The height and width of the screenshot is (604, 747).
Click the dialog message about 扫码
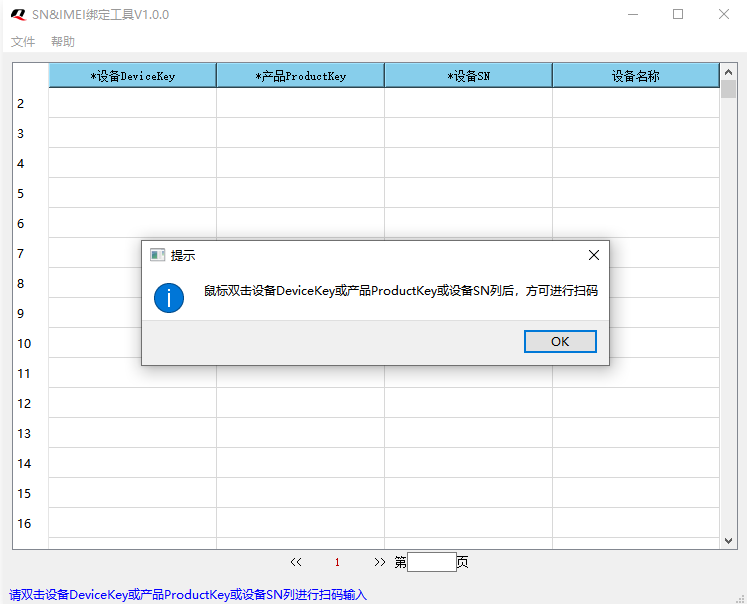click(401, 291)
